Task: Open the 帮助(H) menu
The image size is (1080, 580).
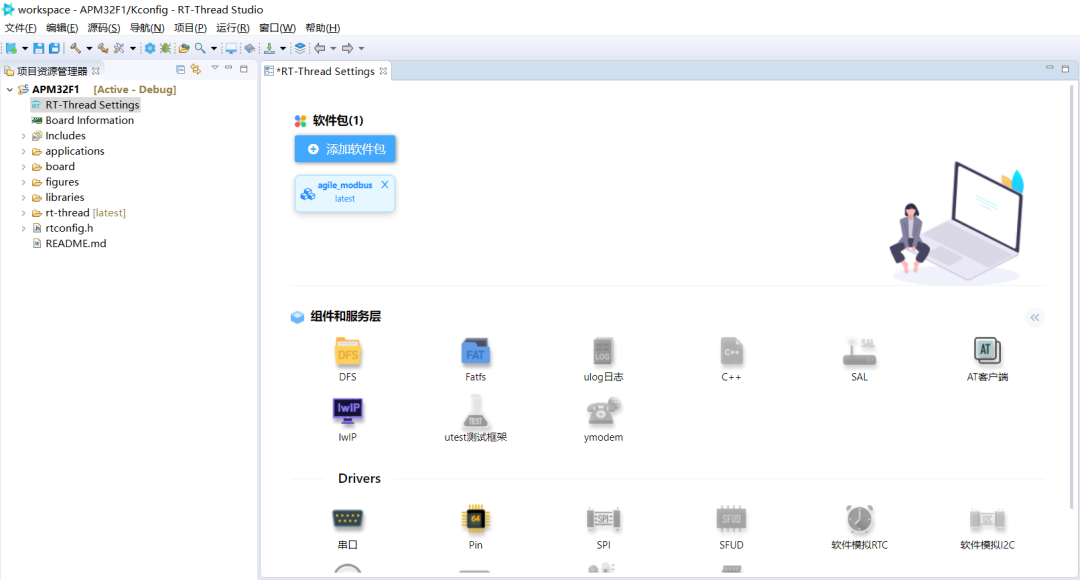Action: point(322,28)
